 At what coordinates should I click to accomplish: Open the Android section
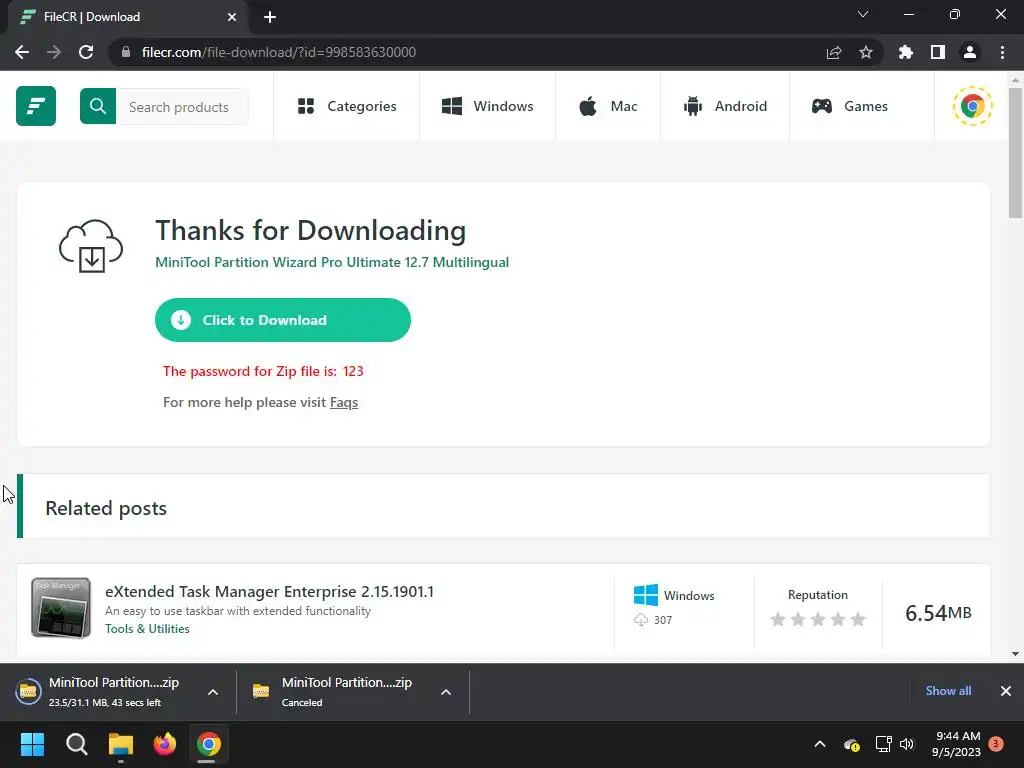(x=725, y=106)
